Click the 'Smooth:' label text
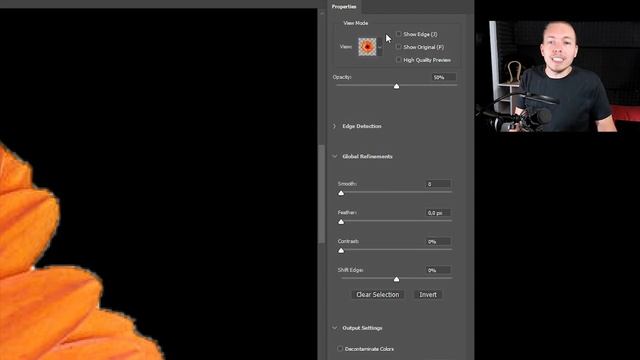The height and width of the screenshot is (360, 640). (x=347, y=184)
